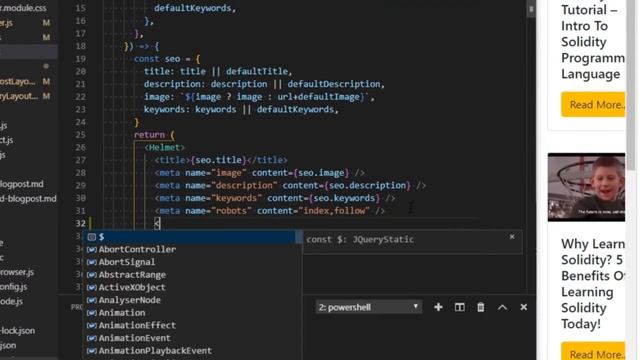Open the 'logpost.md' file in explorer
This screenshot has width=640, height=360.
(x=22, y=184)
